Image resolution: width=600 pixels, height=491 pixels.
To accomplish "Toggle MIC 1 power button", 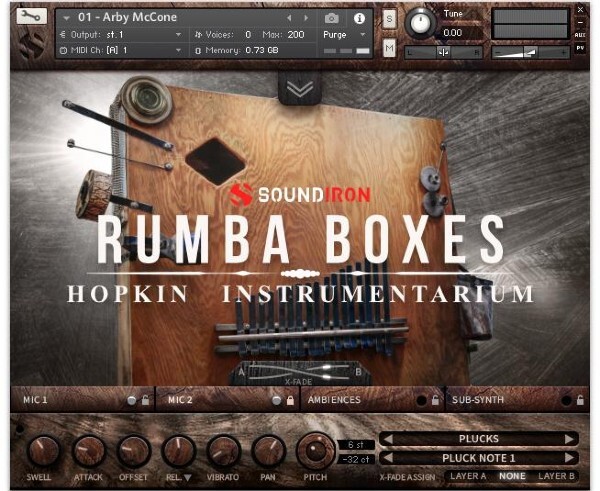I will coord(131,401).
